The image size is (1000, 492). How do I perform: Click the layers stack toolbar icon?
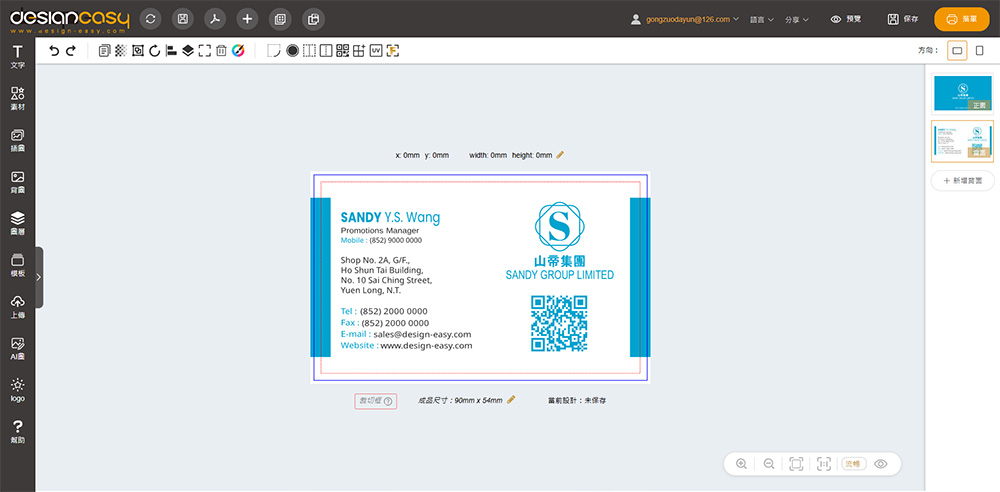tap(187, 50)
